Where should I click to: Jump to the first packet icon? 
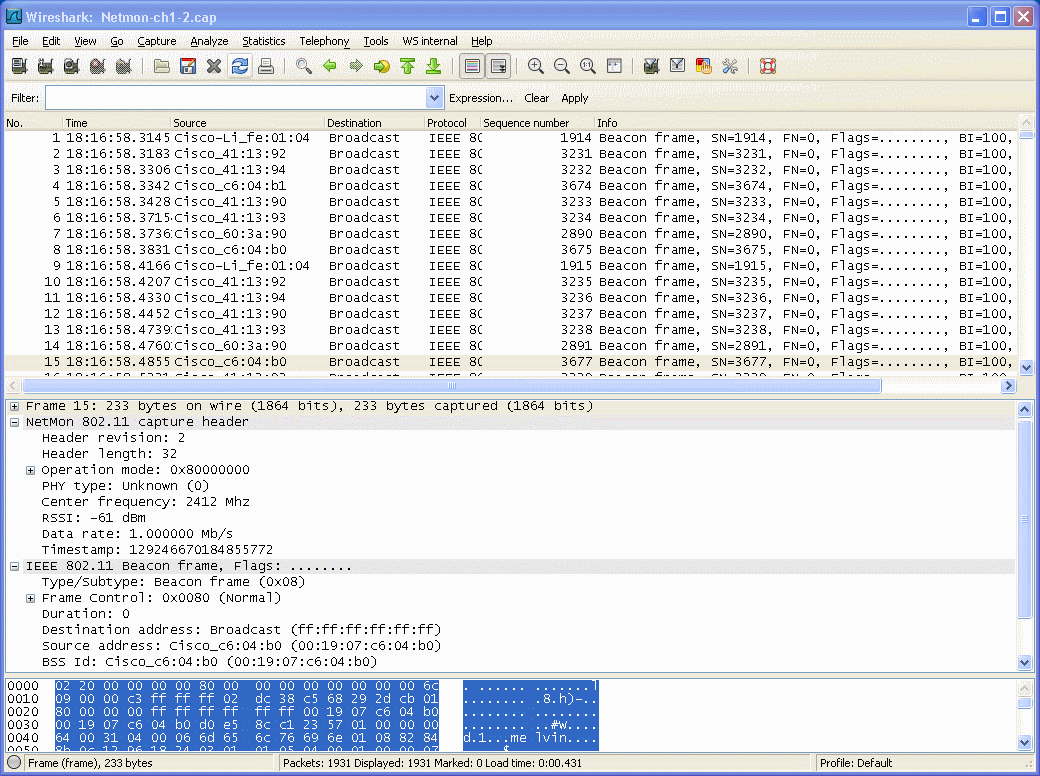407,66
